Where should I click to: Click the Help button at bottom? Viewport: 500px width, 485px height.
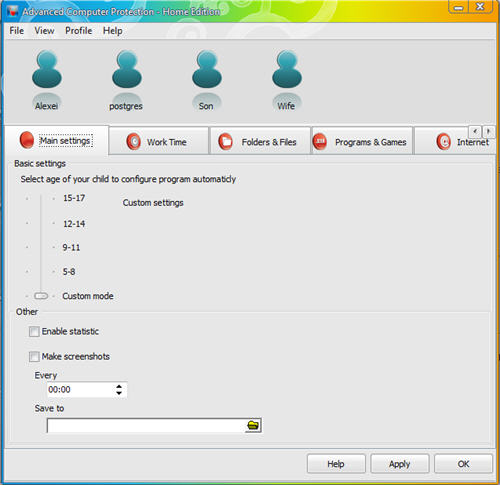pos(336,464)
